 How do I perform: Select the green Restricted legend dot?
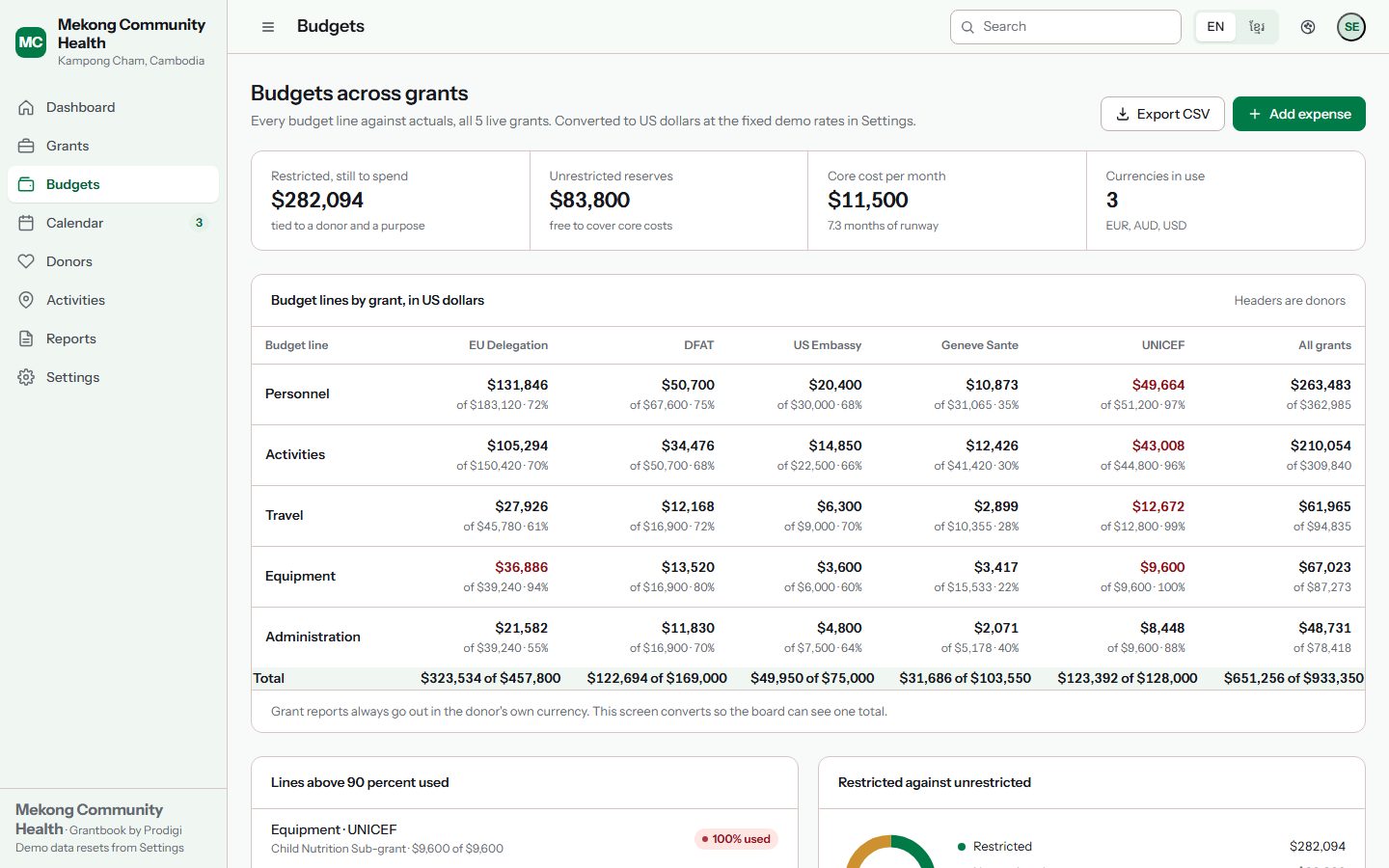click(962, 847)
